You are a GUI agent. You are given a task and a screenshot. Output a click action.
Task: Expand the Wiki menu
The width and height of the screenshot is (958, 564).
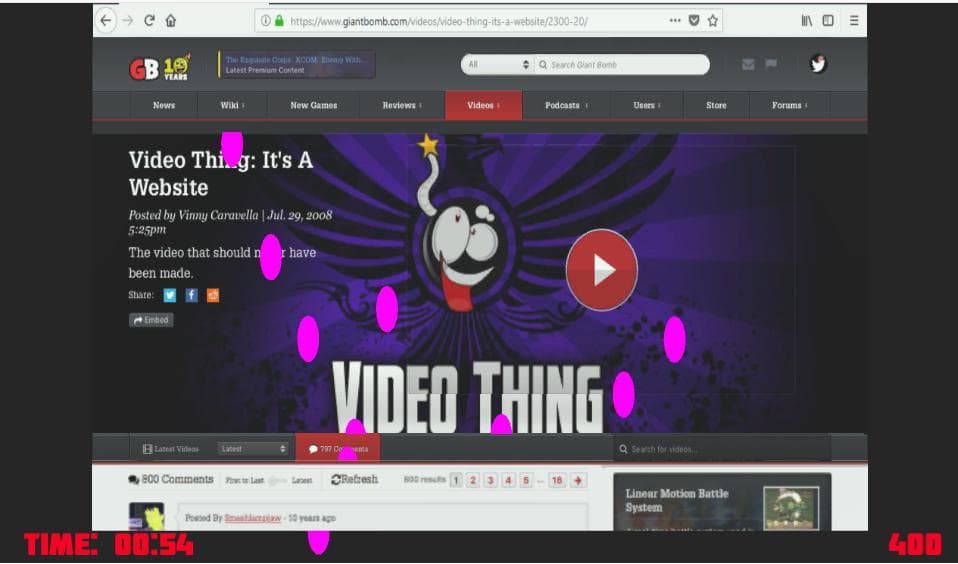[232, 105]
